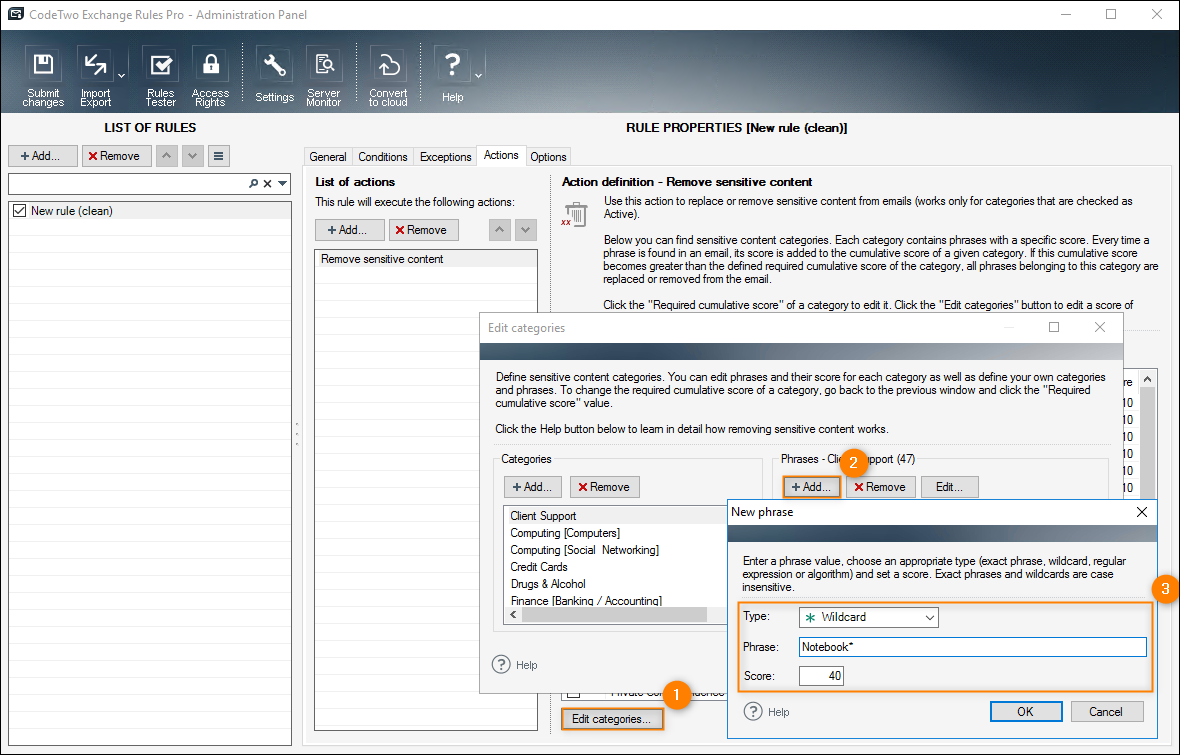Switch to the Exceptions tab
Viewport: 1180px width, 755px height.
pyautogui.click(x=446, y=157)
